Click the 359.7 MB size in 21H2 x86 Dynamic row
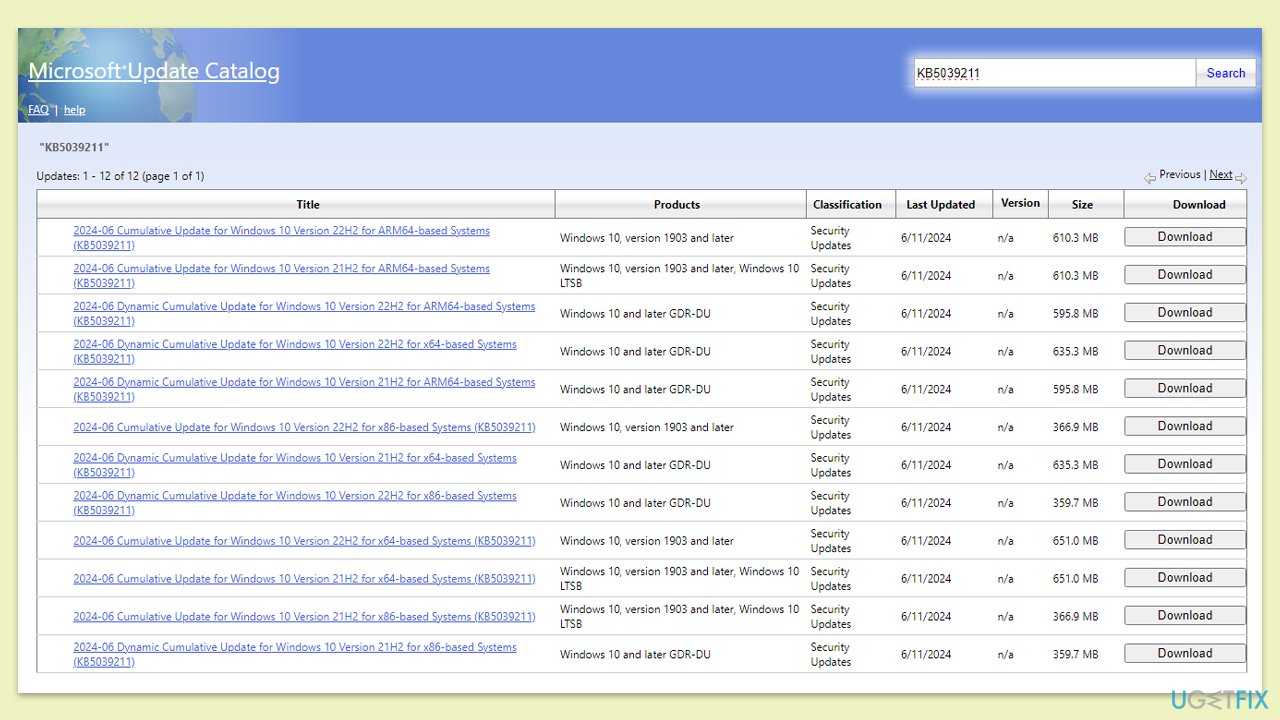This screenshot has width=1280, height=720. (1075, 655)
